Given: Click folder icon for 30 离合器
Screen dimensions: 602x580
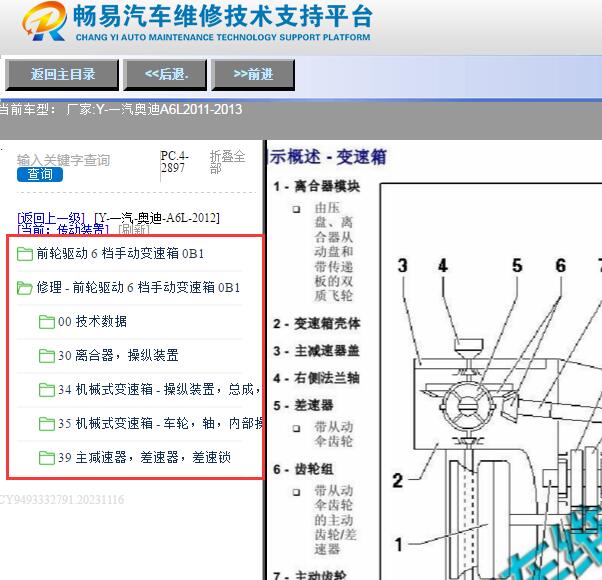Looking at the screenshot, I should (47, 355).
